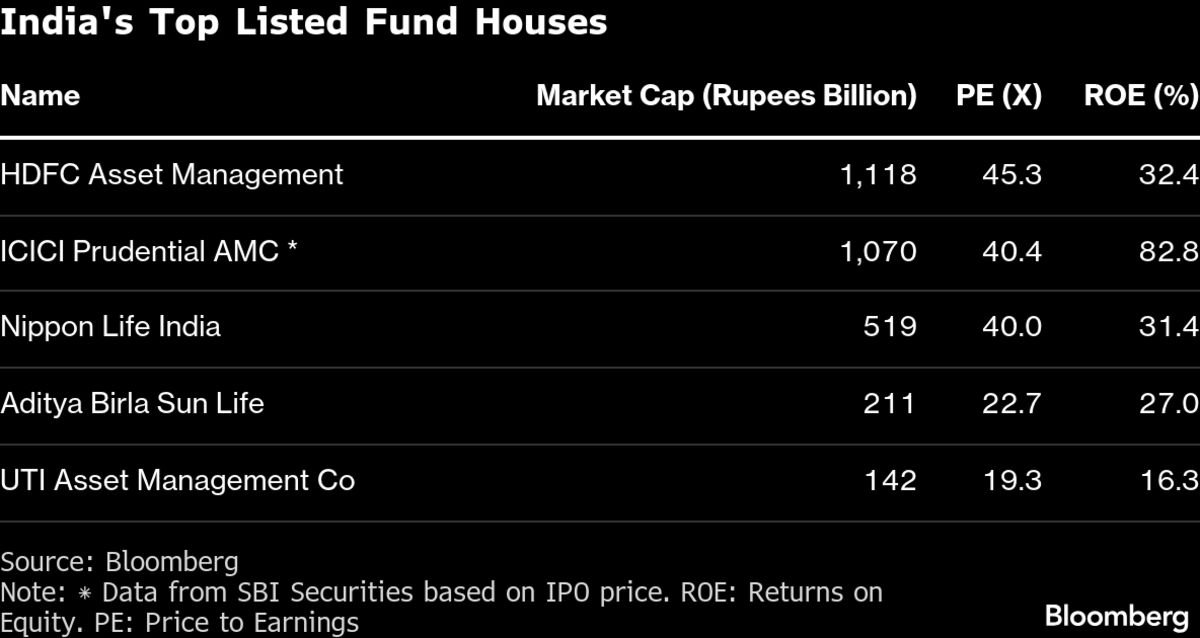
Task: Click ICICI Prudential market cap 1,070
Action: (x=878, y=251)
